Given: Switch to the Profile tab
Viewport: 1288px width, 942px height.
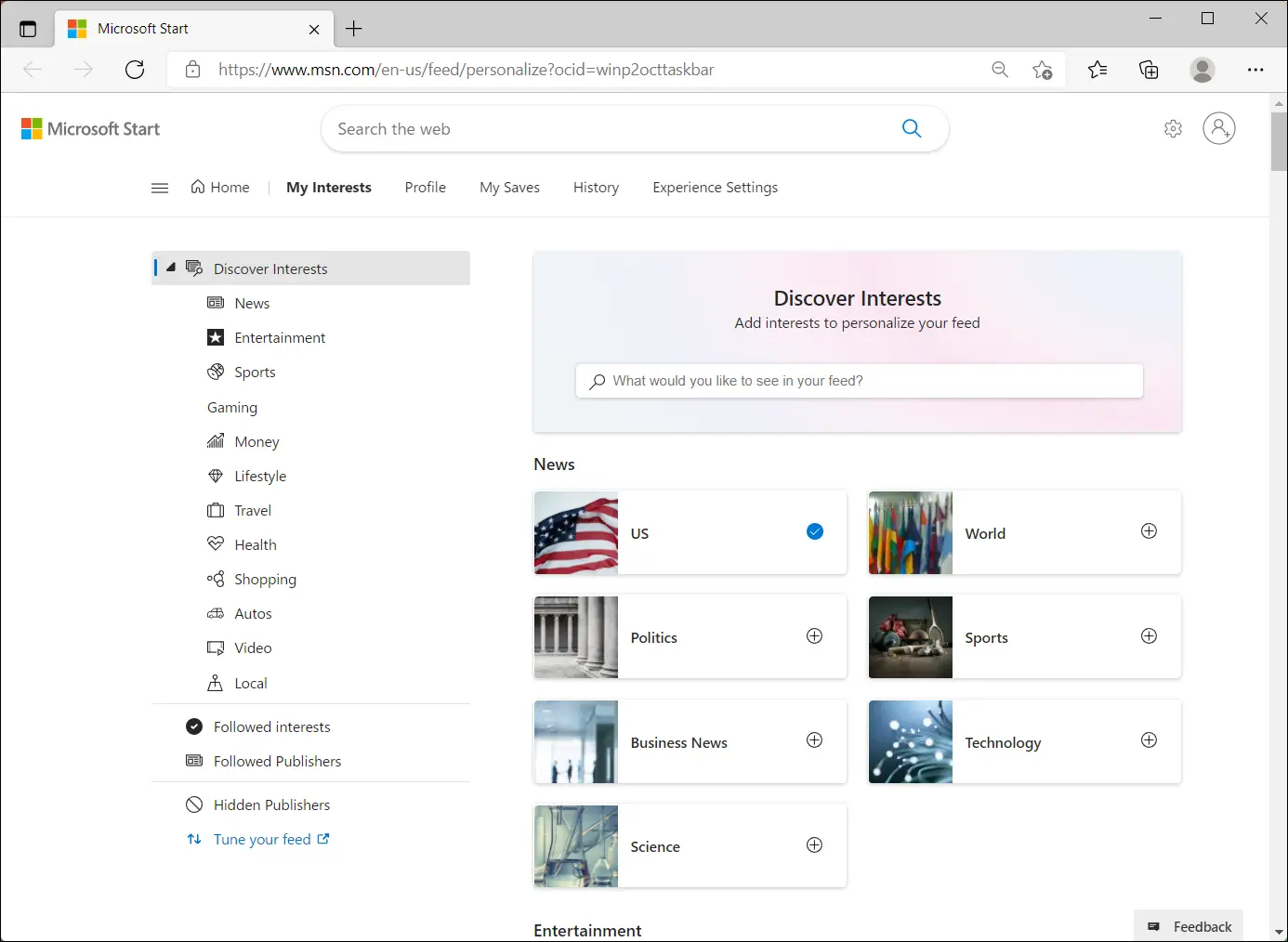Looking at the screenshot, I should [x=425, y=188].
